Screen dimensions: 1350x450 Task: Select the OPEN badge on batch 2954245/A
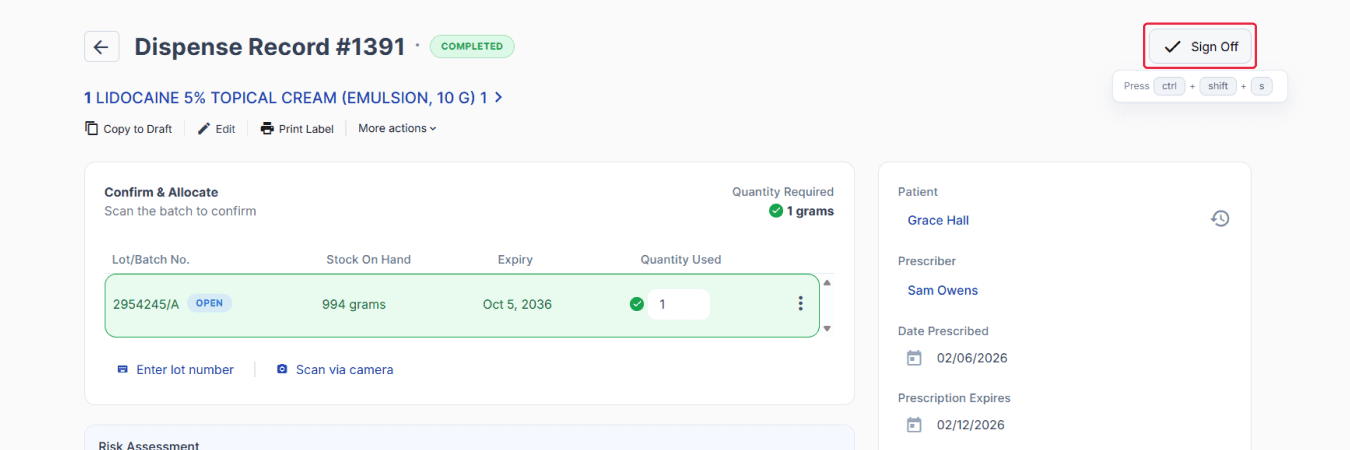[209, 303]
